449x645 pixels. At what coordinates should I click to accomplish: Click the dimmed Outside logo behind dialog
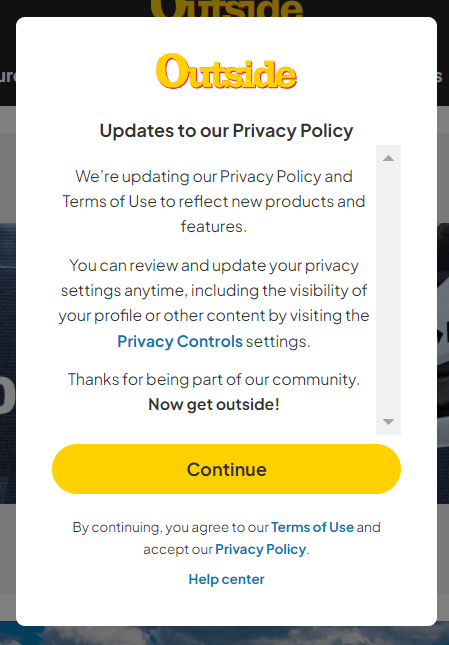pyautogui.click(x=226, y=8)
